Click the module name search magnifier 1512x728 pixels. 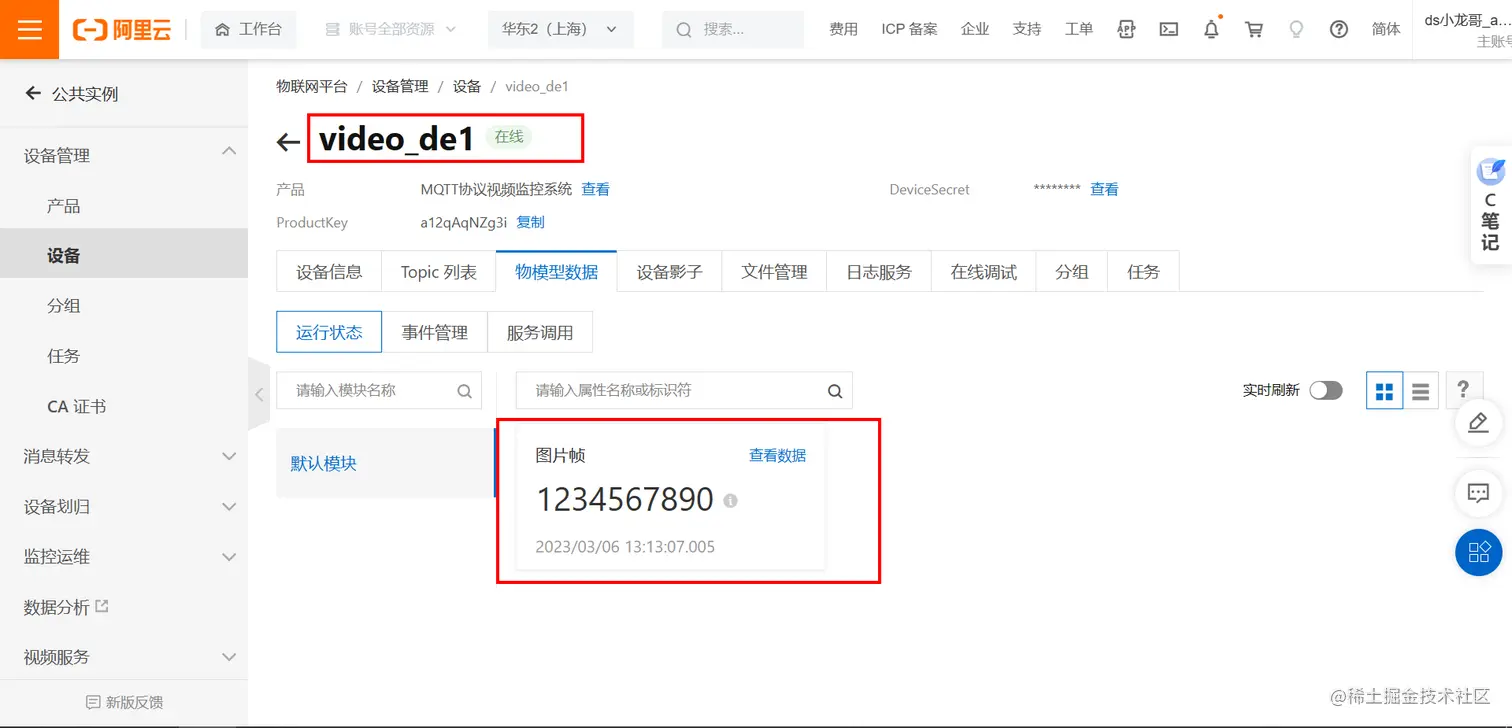464,391
